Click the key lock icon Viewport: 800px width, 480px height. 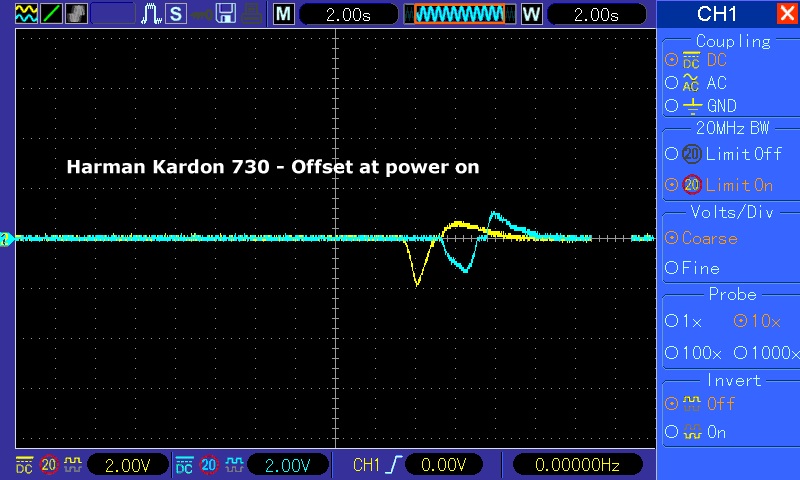click(x=202, y=14)
